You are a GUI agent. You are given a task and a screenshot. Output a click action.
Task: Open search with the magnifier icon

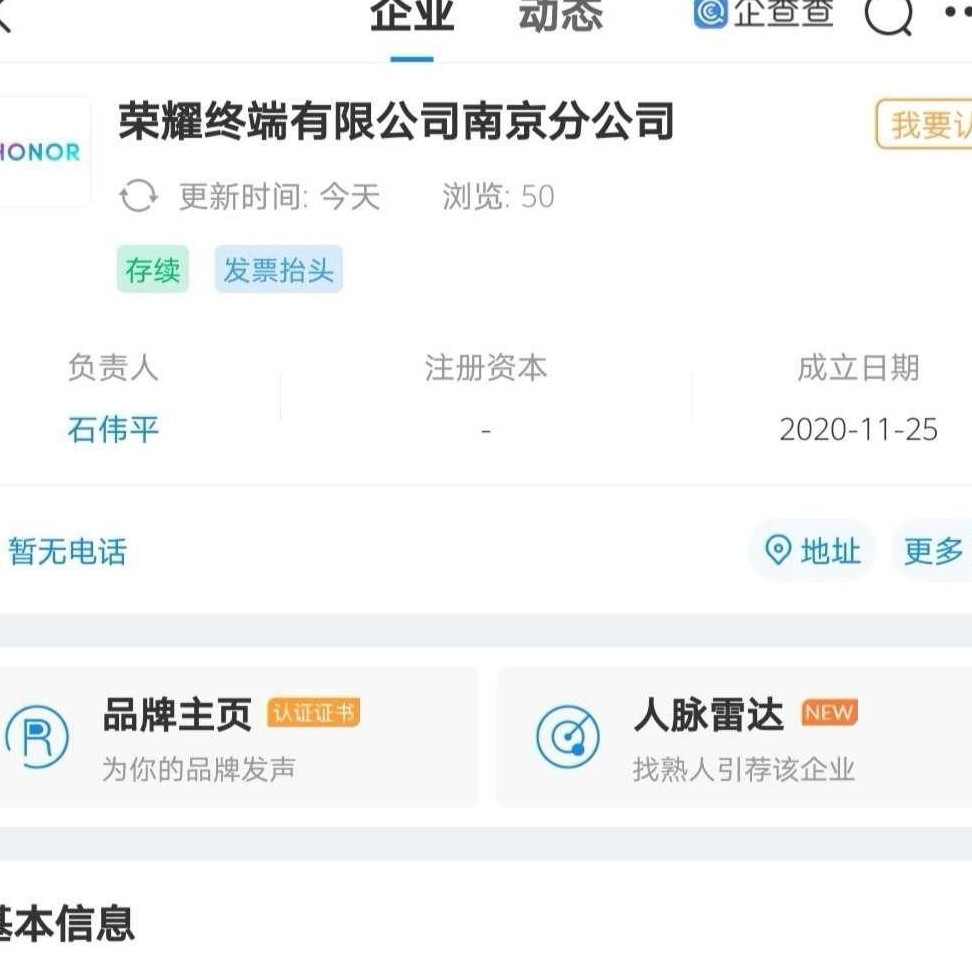point(889,16)
